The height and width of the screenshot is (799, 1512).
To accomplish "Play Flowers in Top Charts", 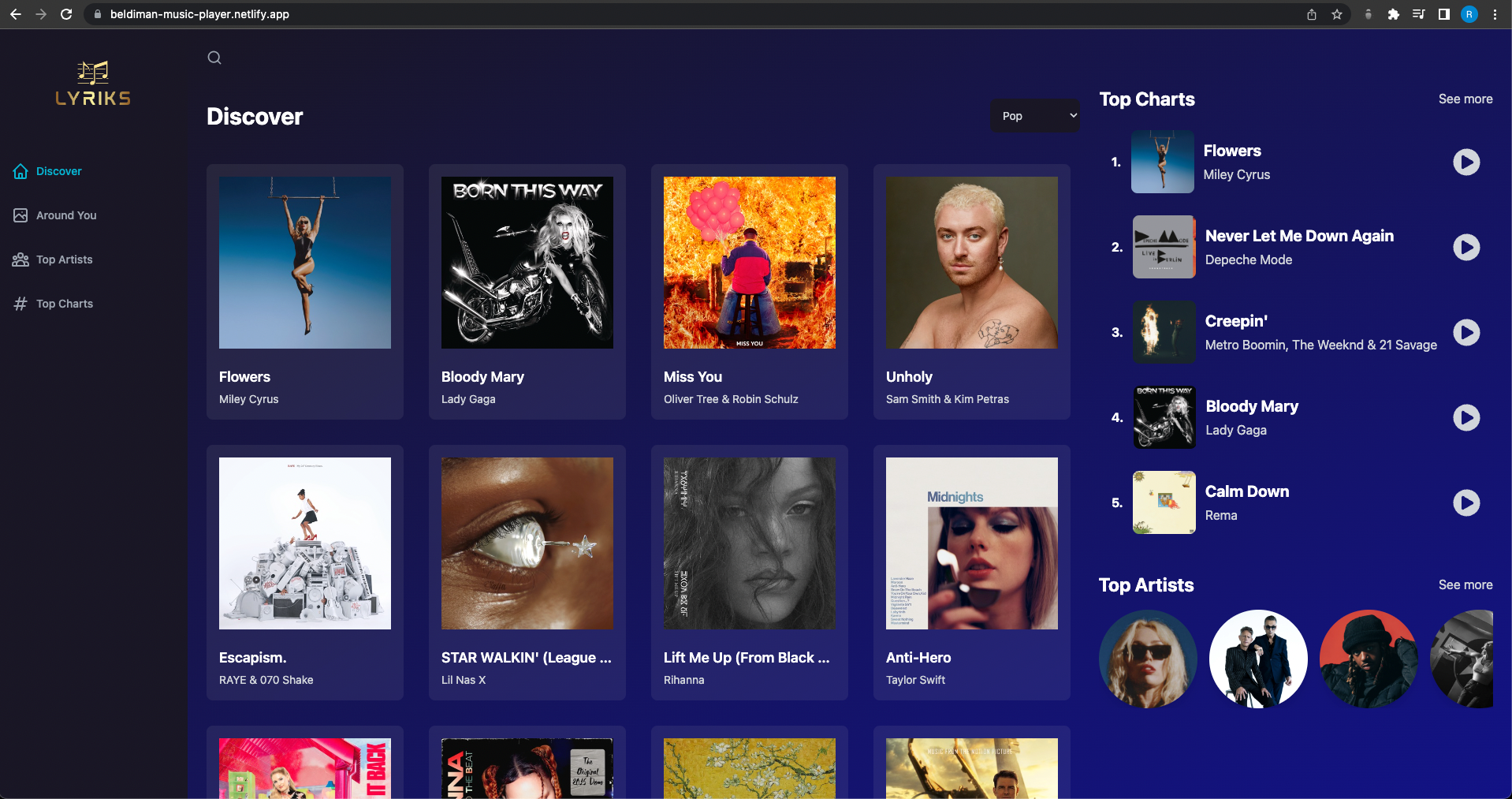I will click(x=1466, y=162).
